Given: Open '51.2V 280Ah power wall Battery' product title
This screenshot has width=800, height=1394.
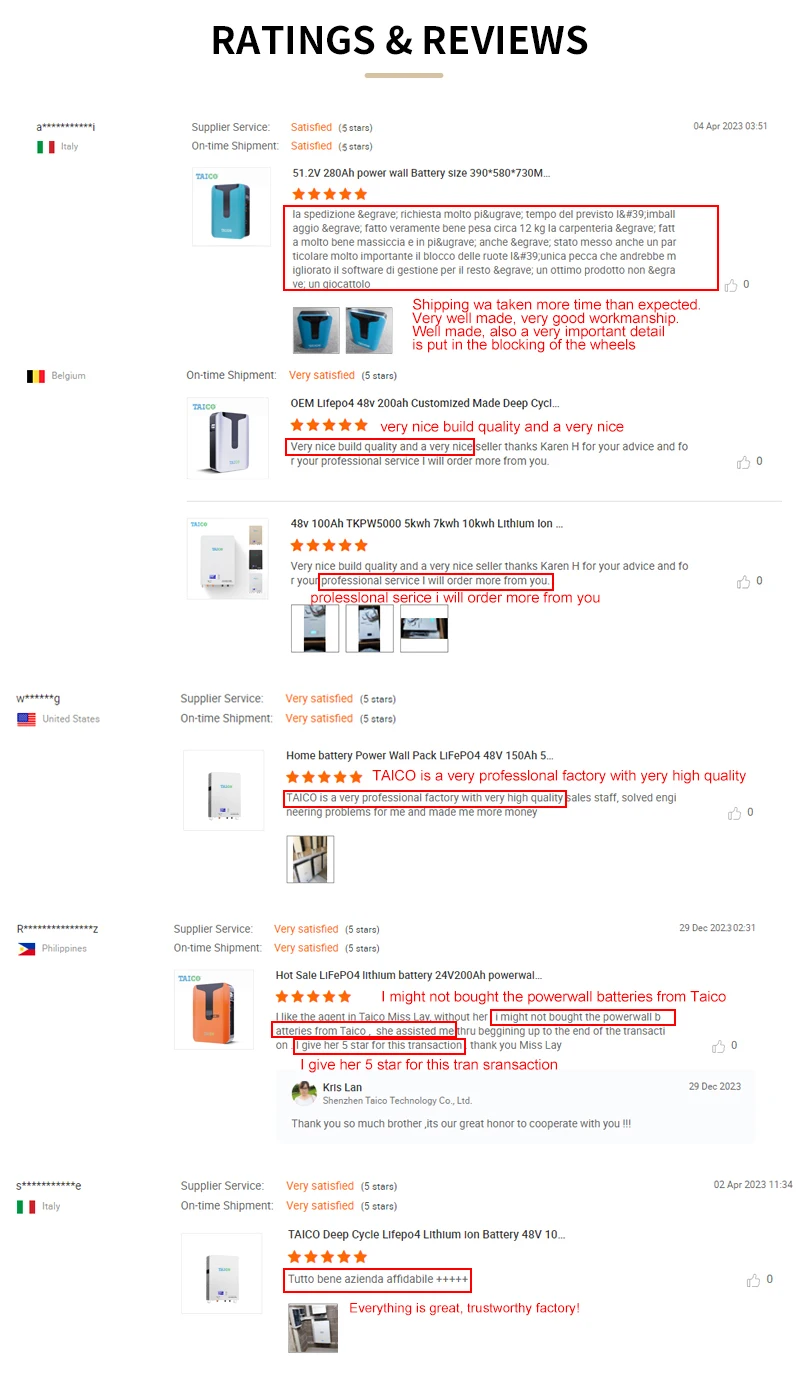Looking at the screenshot, I should 421,173.
